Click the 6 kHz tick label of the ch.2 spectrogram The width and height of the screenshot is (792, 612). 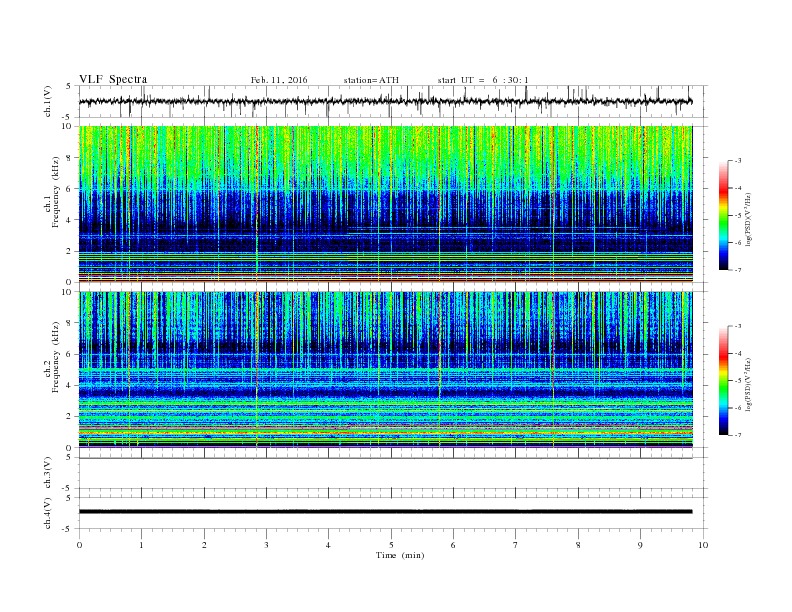coord(69,354)
